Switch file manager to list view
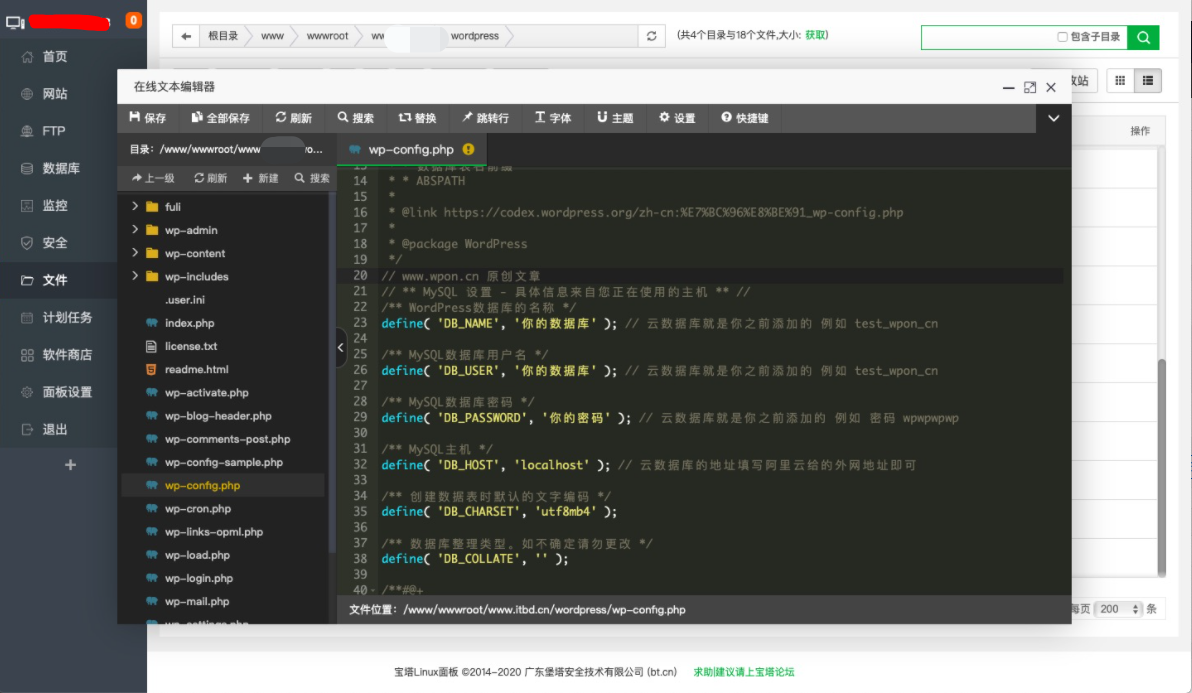The width and height of the screenshot is (1192, 693). coord(1148,81)
